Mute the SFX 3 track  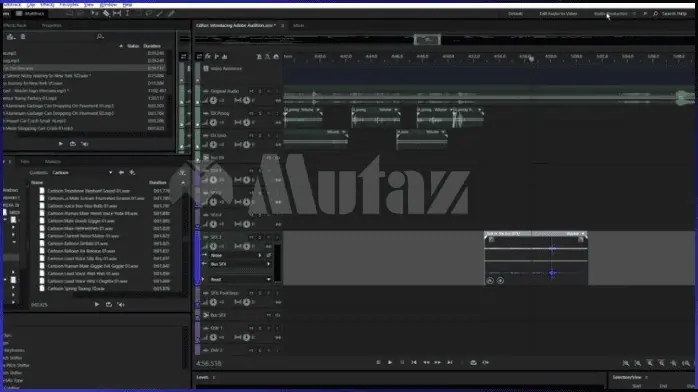click(251, 237)
